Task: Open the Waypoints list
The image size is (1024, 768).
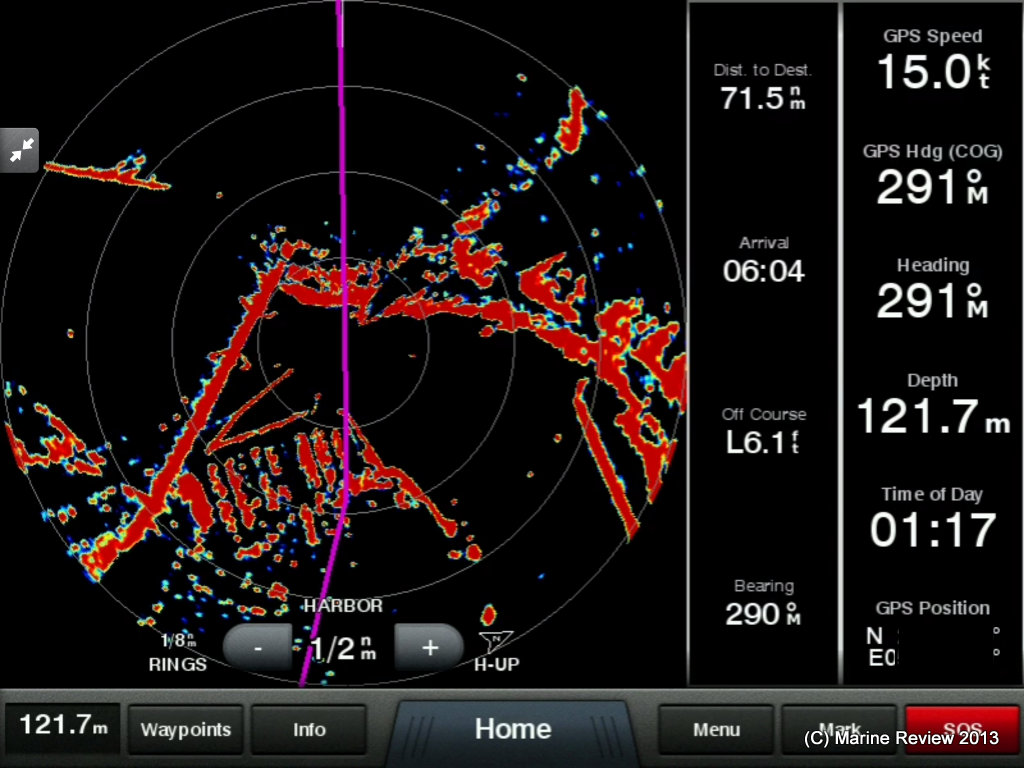Action: click(186, 730)
